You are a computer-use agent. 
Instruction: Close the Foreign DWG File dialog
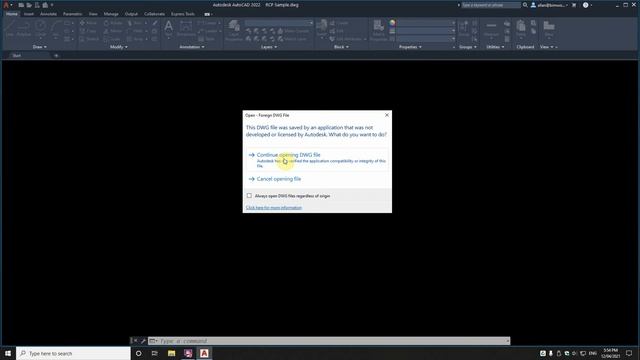pos(387,115)
